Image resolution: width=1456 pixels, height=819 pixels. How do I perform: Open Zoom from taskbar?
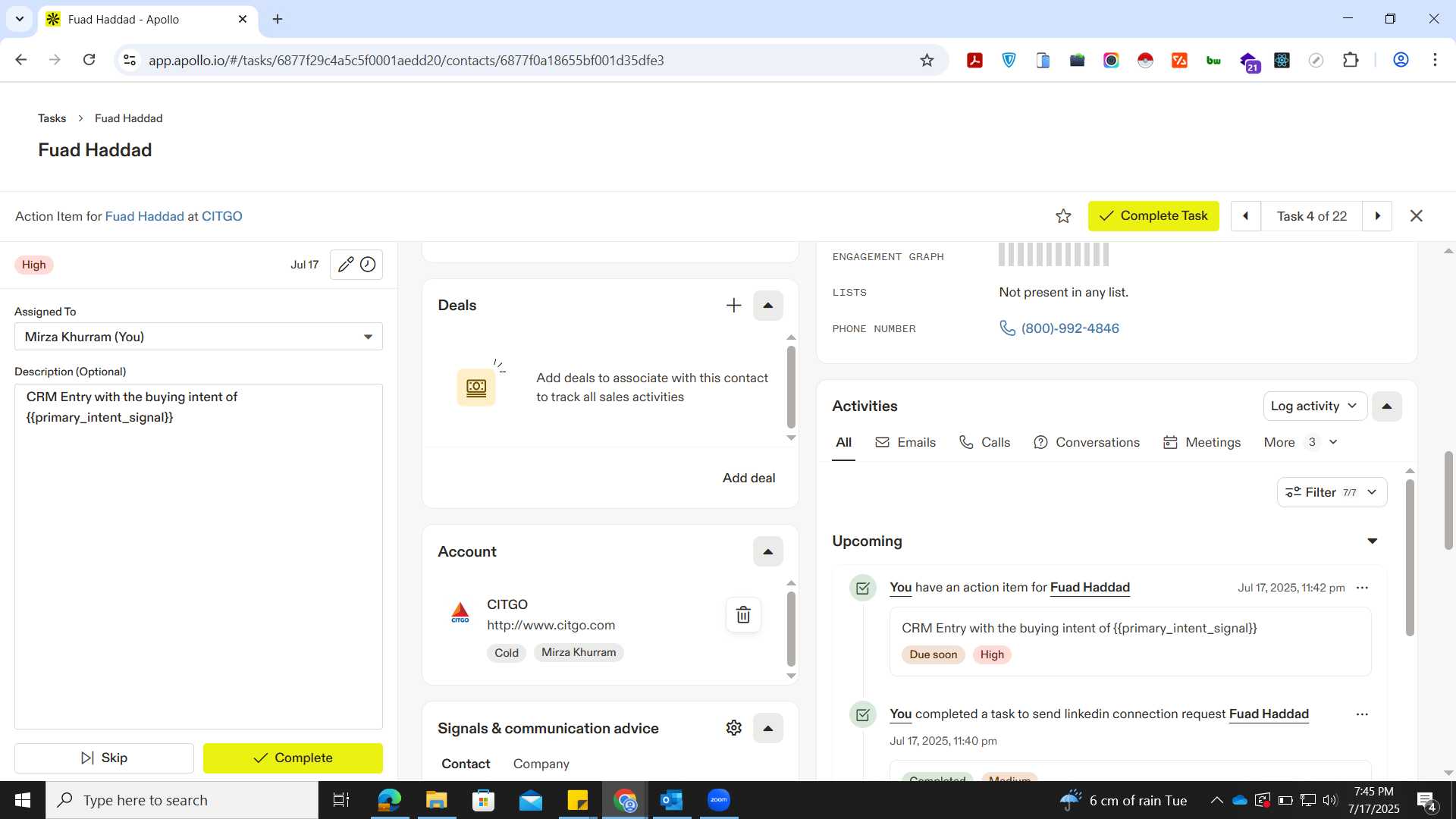coord(718,800)
